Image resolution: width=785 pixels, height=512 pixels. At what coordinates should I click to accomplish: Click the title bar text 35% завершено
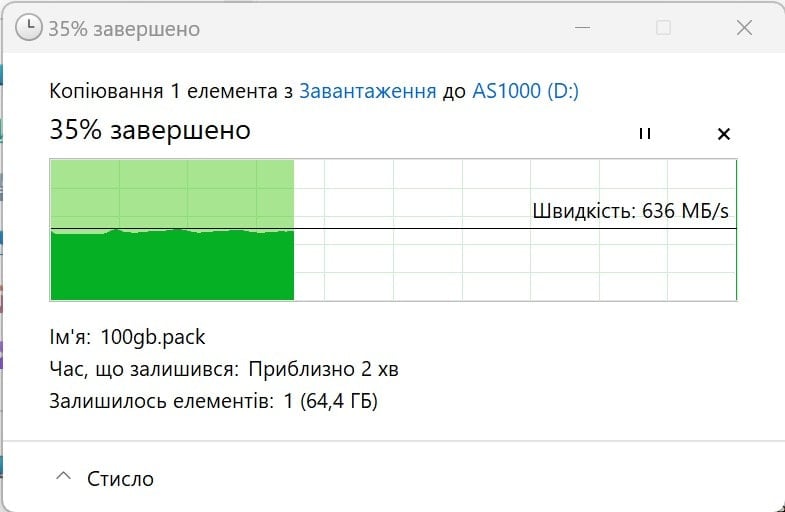124,29
